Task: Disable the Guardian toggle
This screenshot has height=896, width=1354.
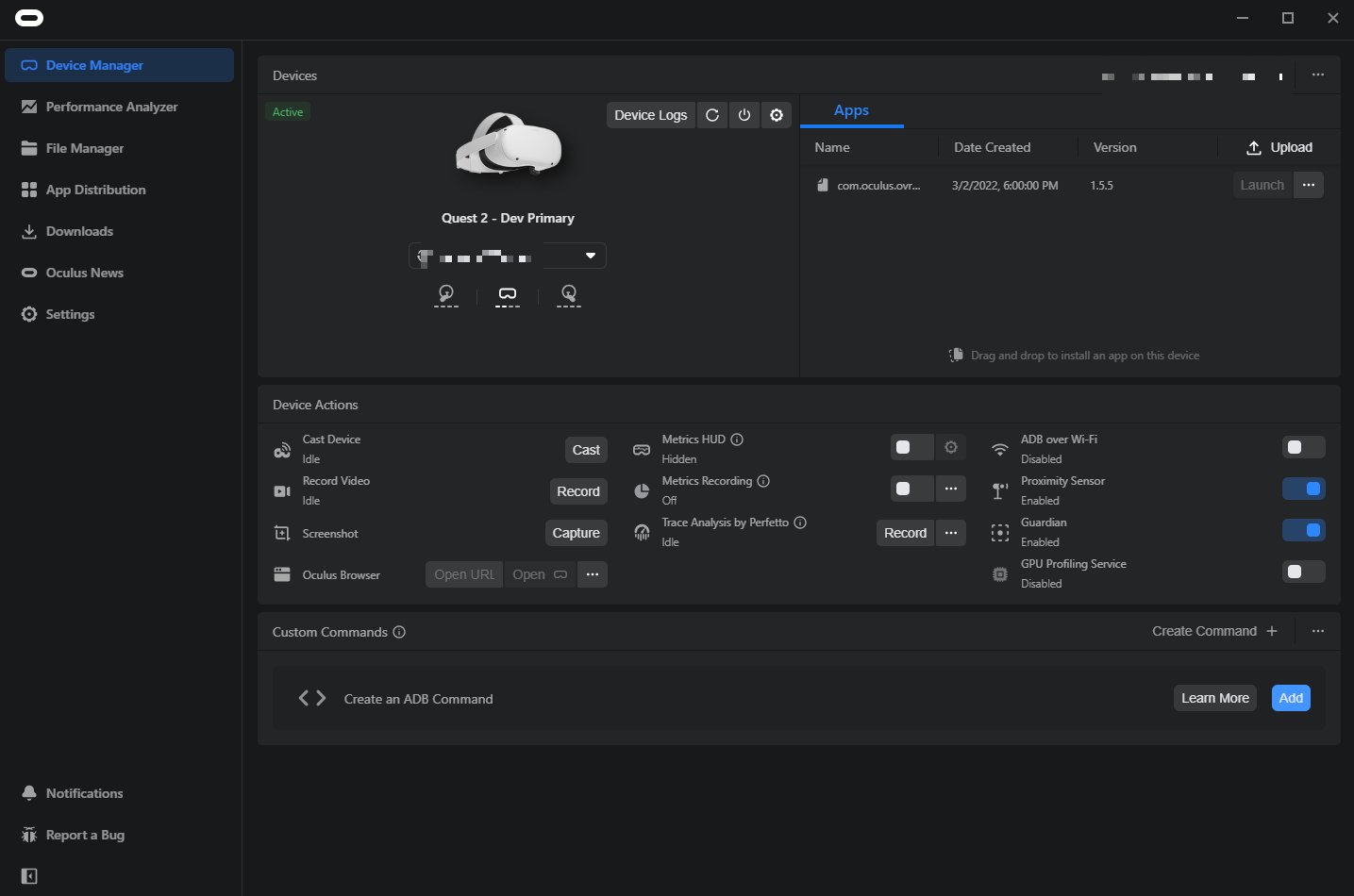Action: (1304, 530)
